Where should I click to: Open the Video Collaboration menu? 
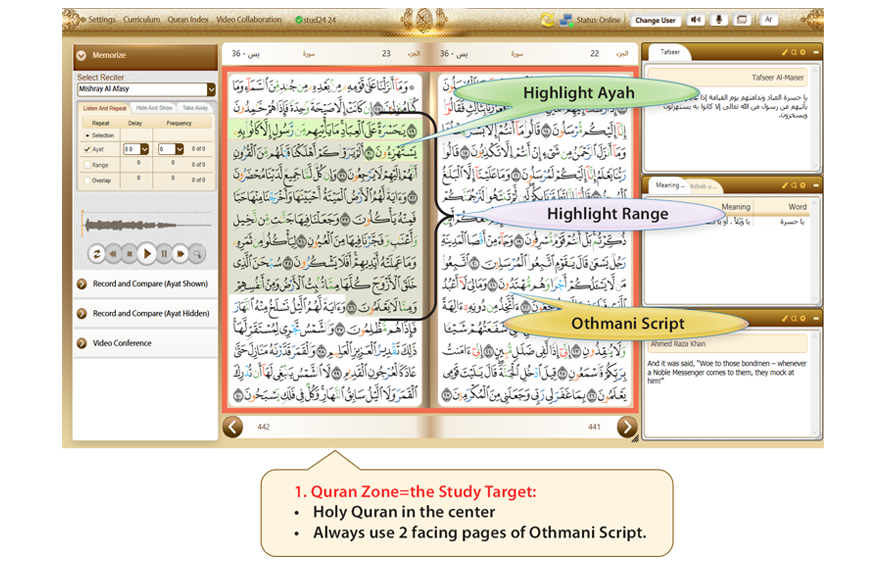point(249,20)
